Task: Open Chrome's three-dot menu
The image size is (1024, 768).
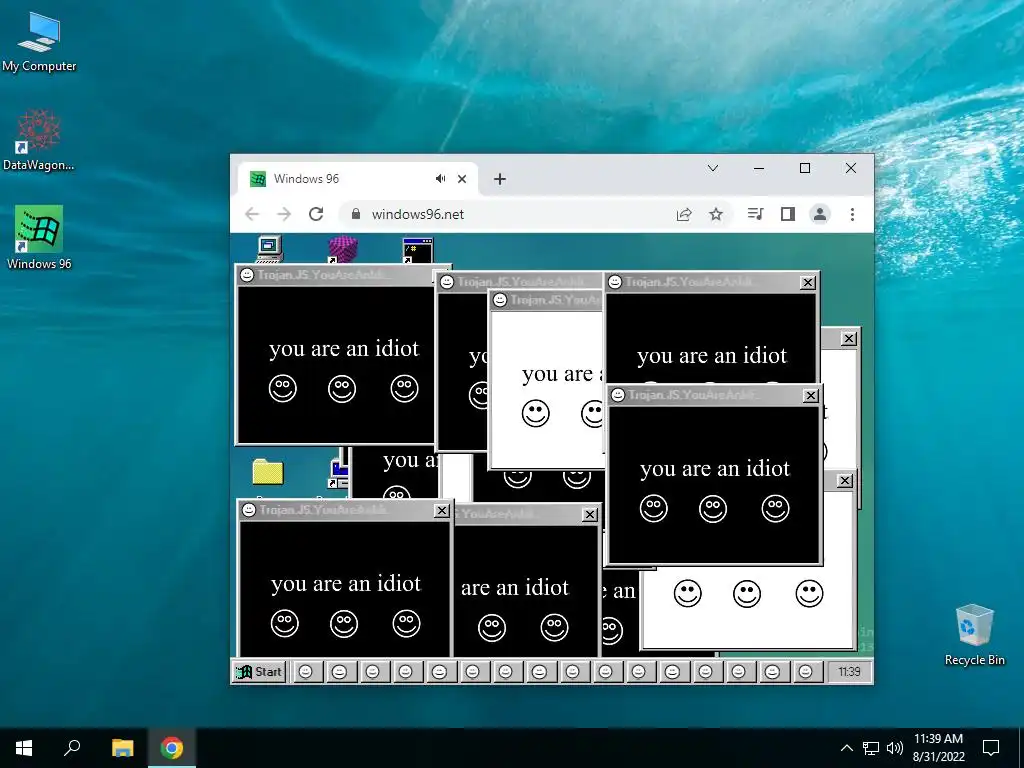Action: pyautogui.click(x=852, y=214)
